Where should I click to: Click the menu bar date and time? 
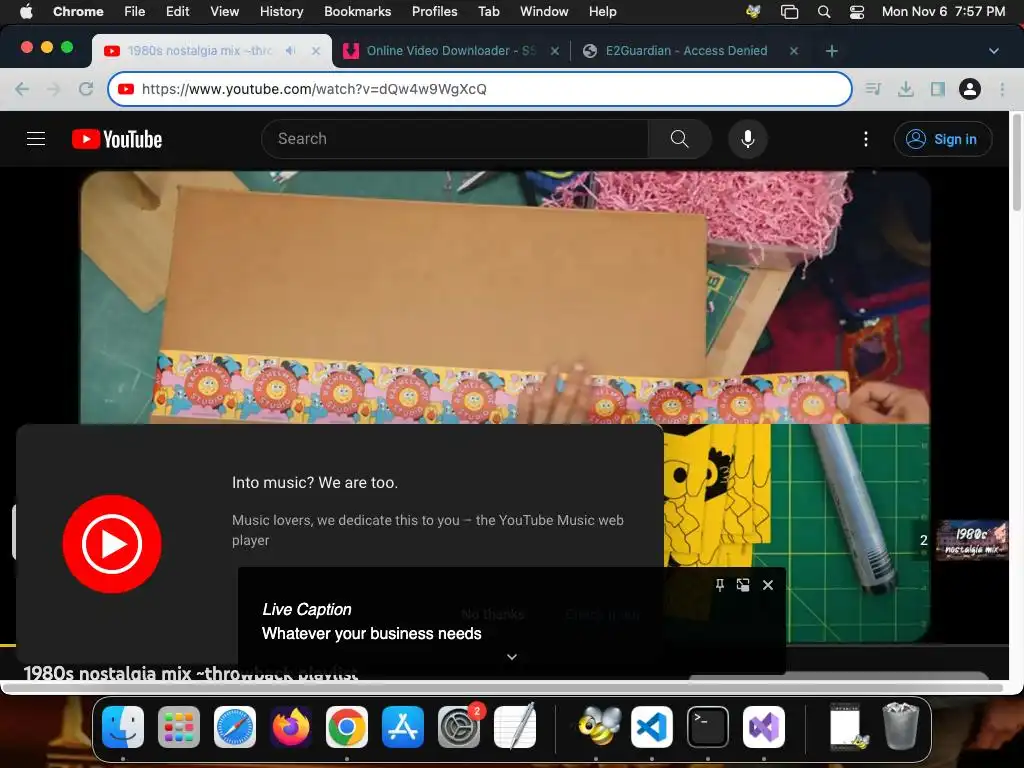pyautogui.click(x=943, y=11)
